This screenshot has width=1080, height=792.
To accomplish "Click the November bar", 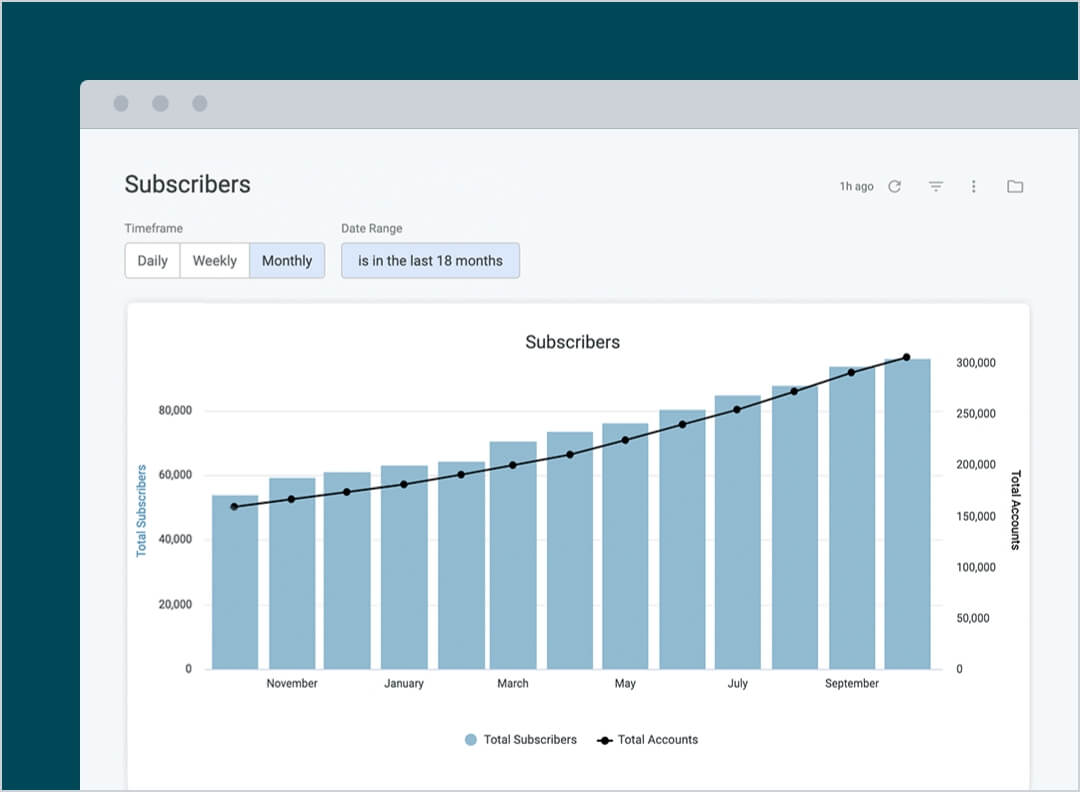I will point(292,573).
